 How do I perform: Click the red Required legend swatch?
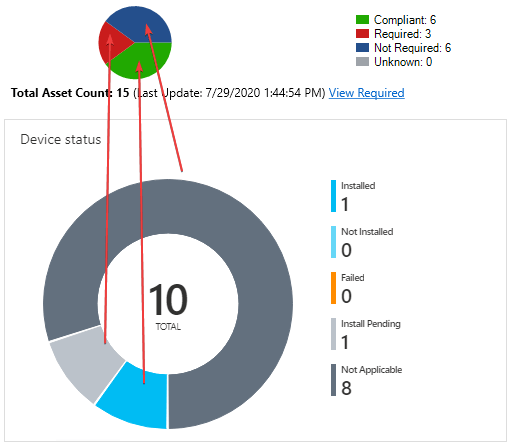pyautogui.click(x=362, y=34)
